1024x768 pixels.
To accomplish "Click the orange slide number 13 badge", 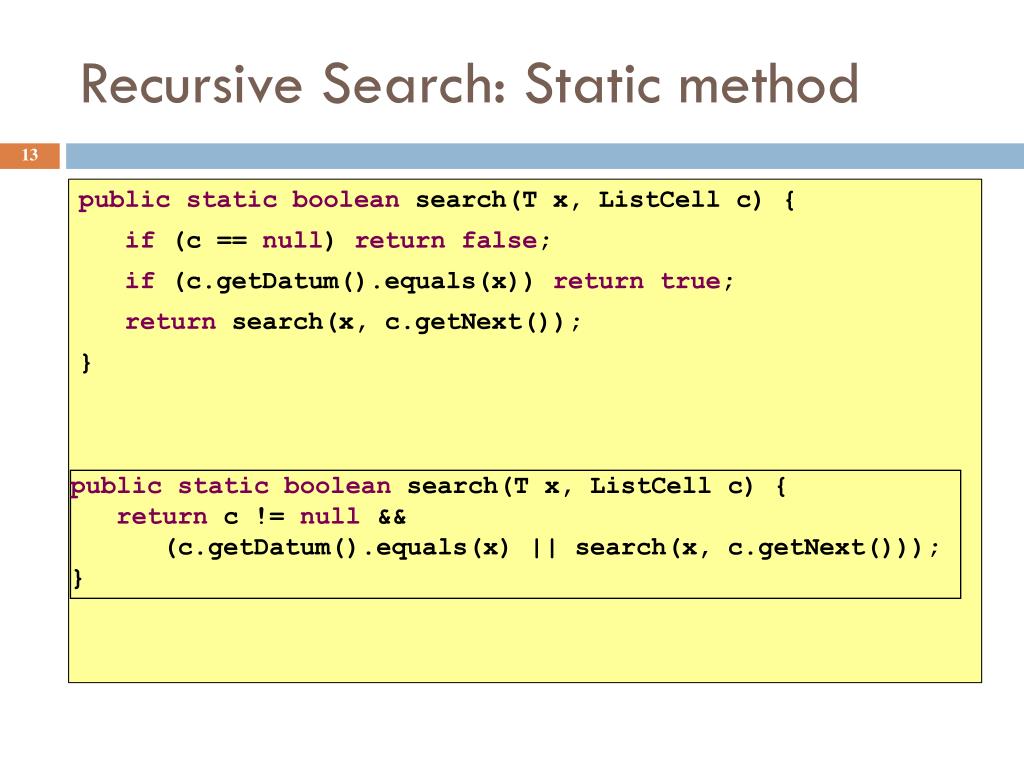I will [x=29, y=155].
